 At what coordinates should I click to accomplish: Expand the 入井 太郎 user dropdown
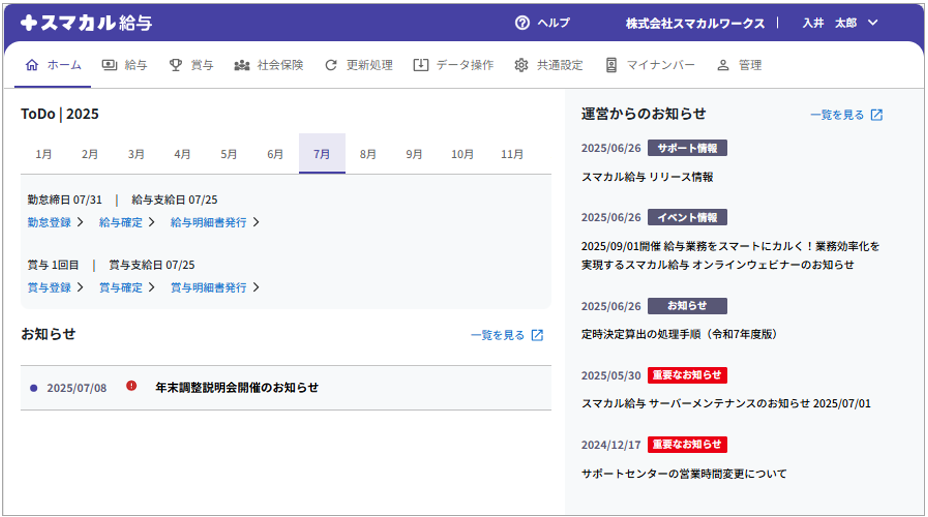(872, 23)
